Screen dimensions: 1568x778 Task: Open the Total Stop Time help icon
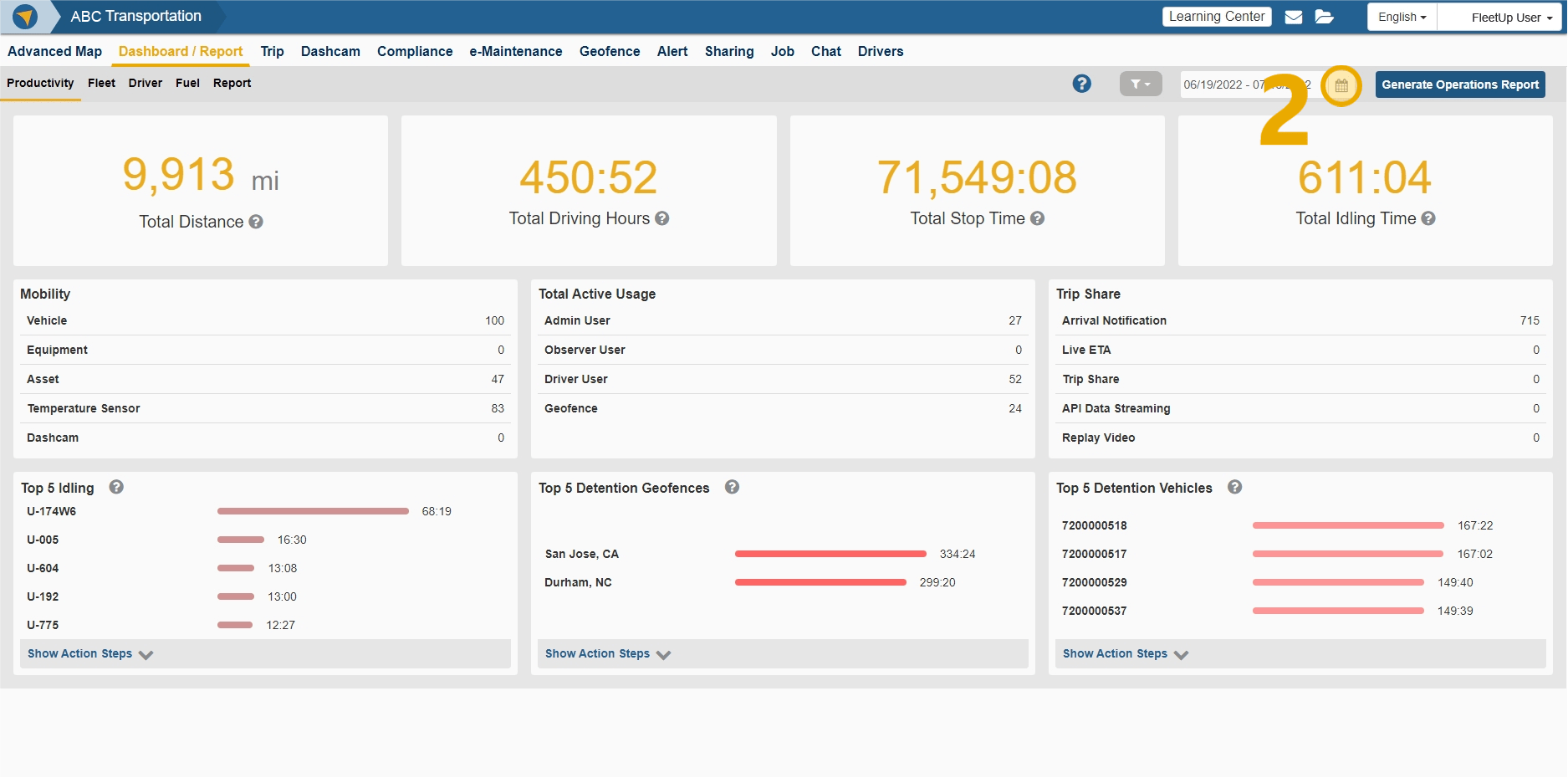(1038, 218)
